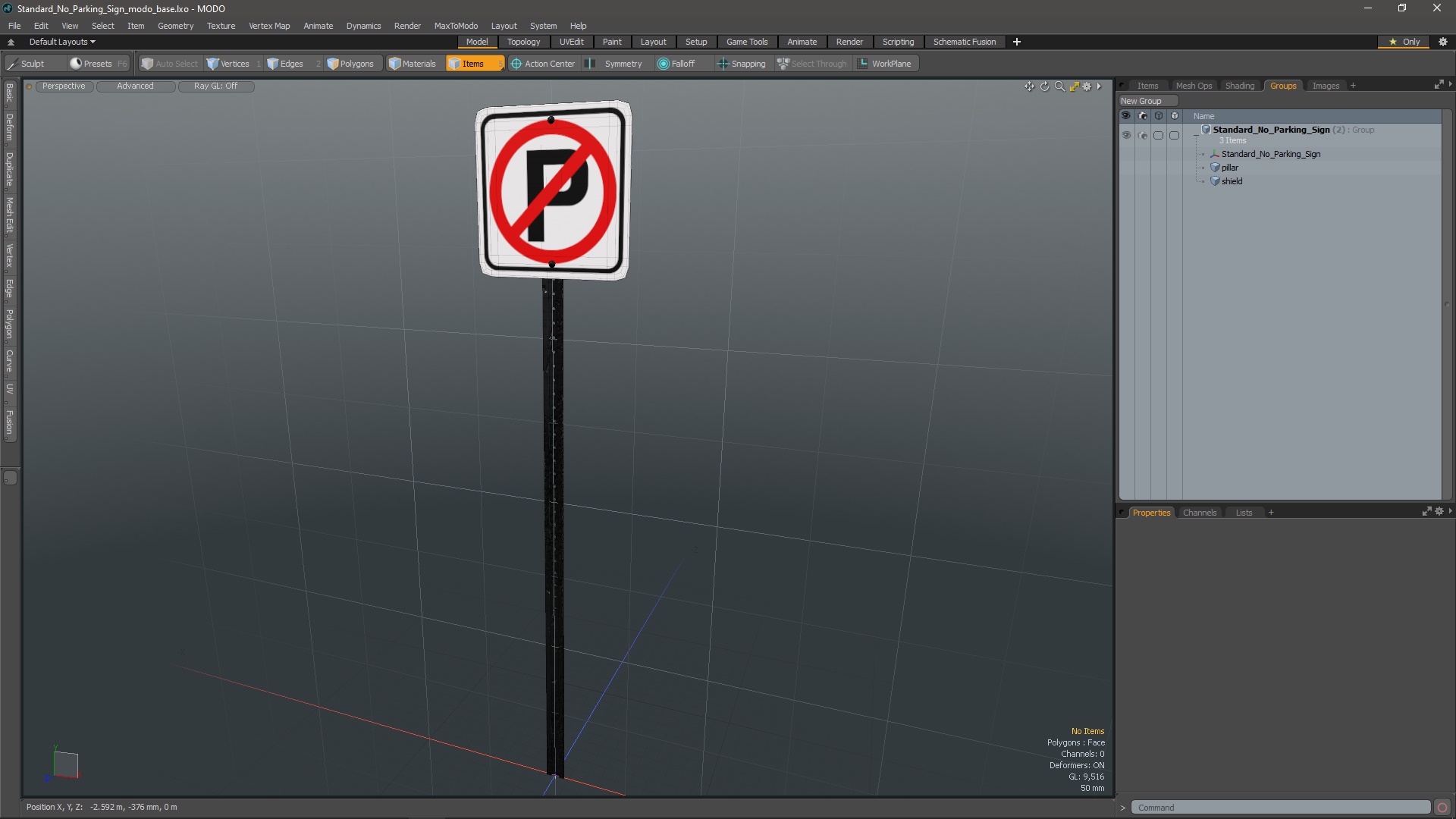Select the Standard_No_Parking_Sign locator item
The image size is (1456, 819).
[x=1270, y=154]
